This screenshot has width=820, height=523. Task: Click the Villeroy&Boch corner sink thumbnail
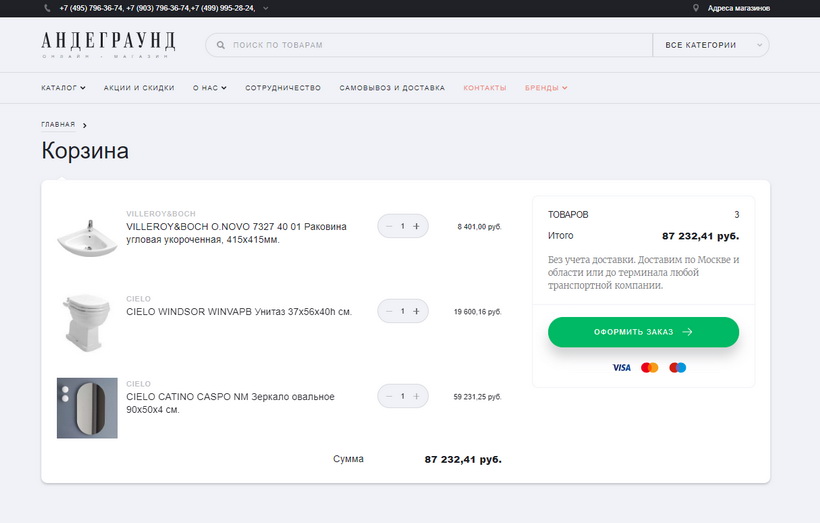pyautogui.click(x=87, y=238)
